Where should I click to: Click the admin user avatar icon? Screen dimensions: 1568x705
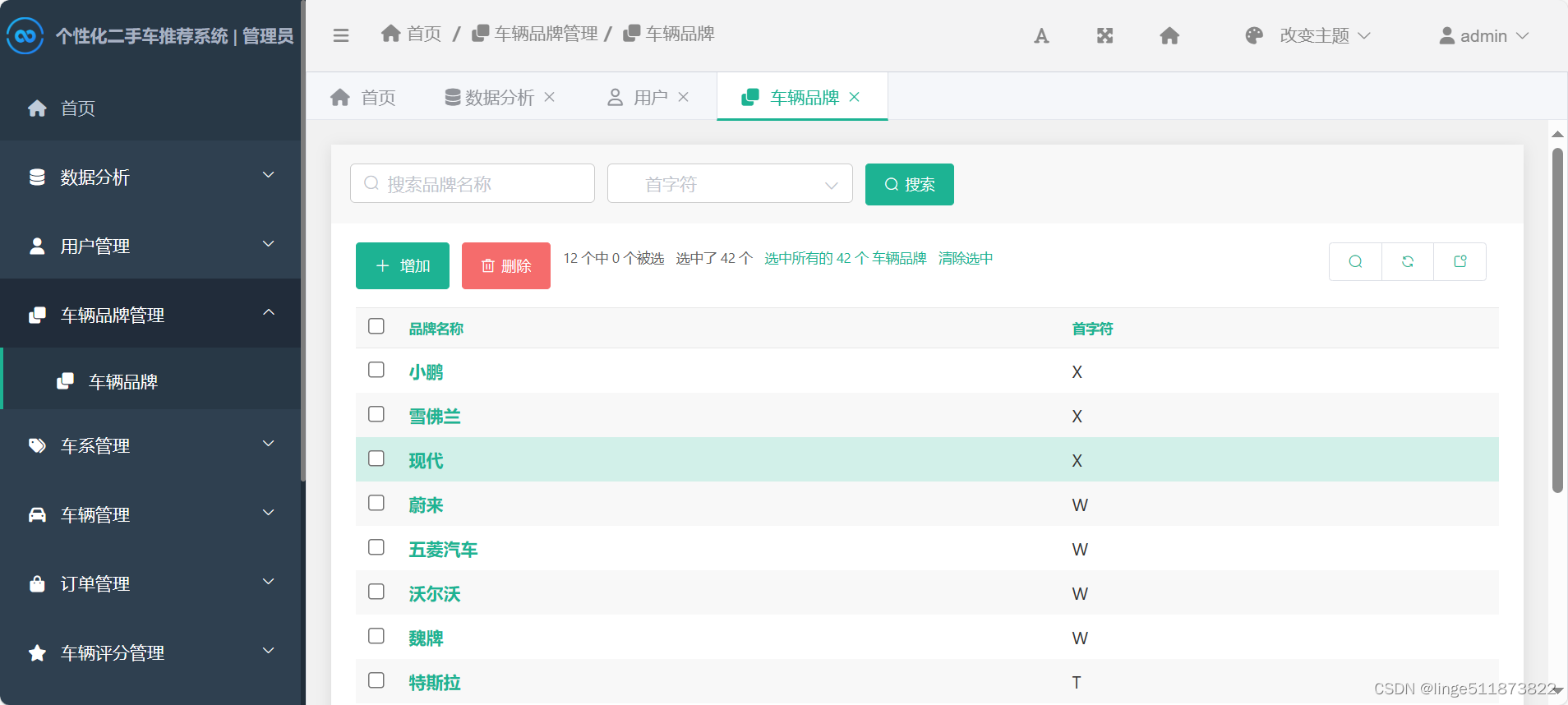pos(1447,35)
